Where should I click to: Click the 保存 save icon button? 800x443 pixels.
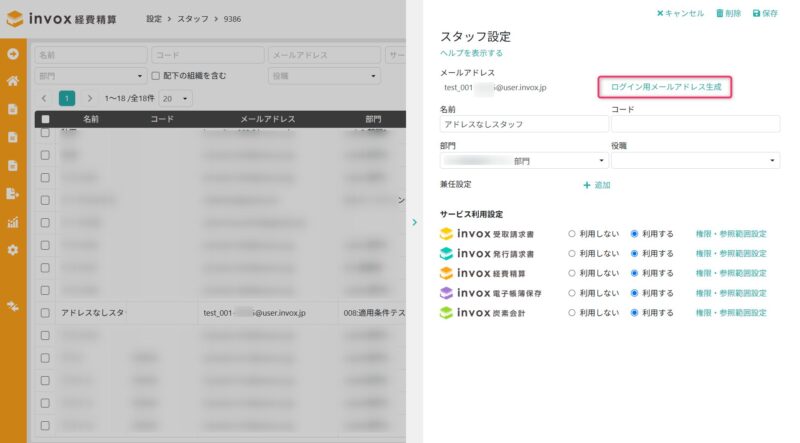(765, 13)
